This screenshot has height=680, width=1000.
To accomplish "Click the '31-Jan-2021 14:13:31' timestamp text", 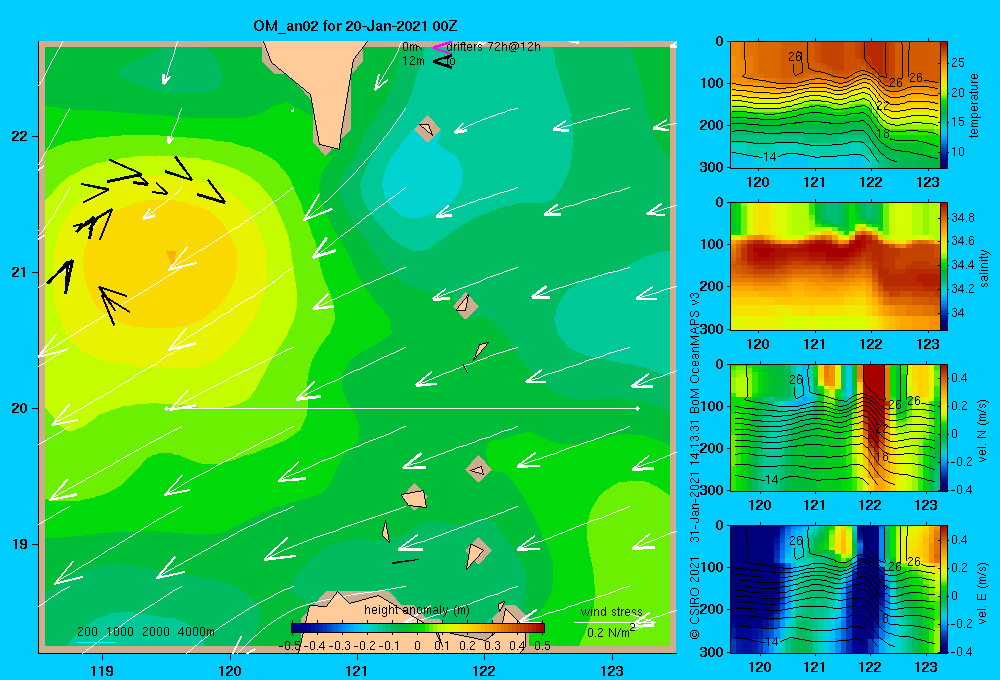I will click(695, 481).
